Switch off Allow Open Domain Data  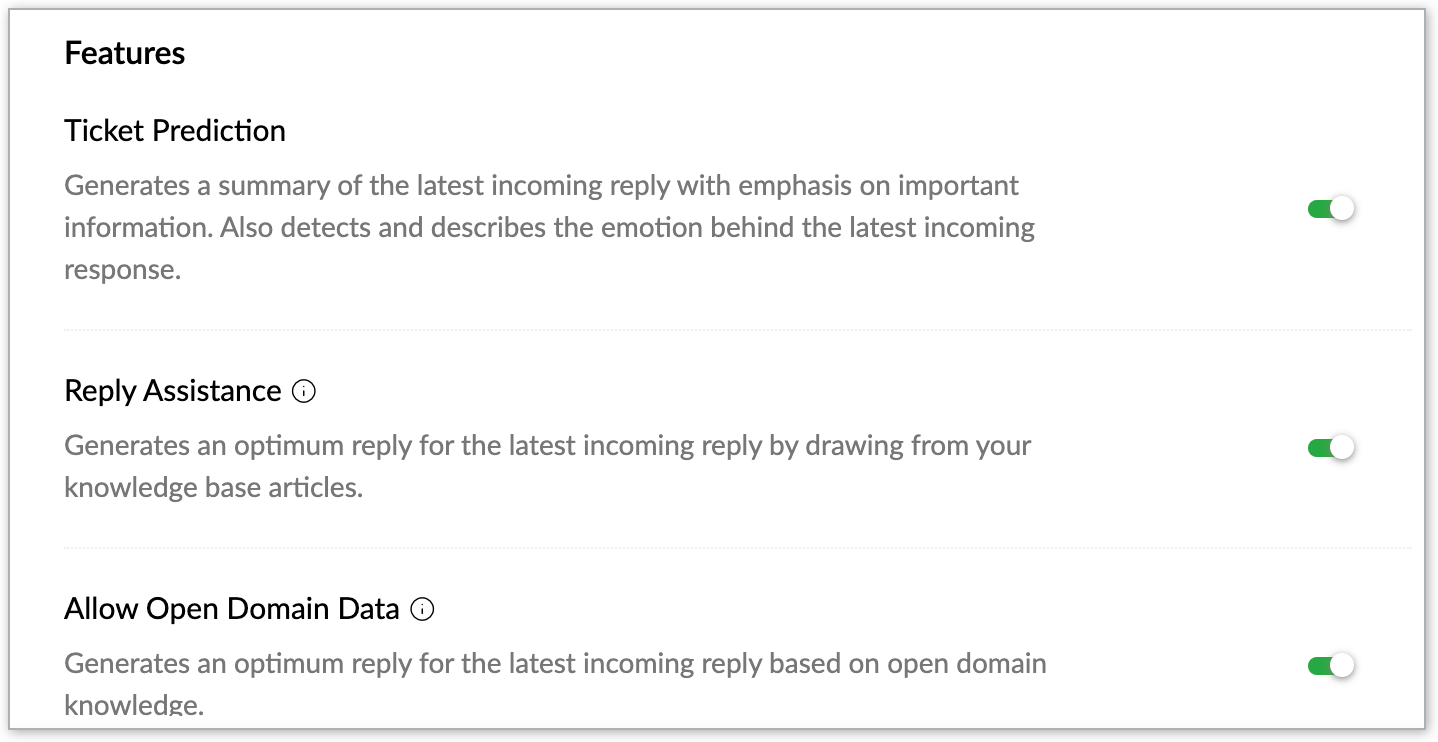1330,665
